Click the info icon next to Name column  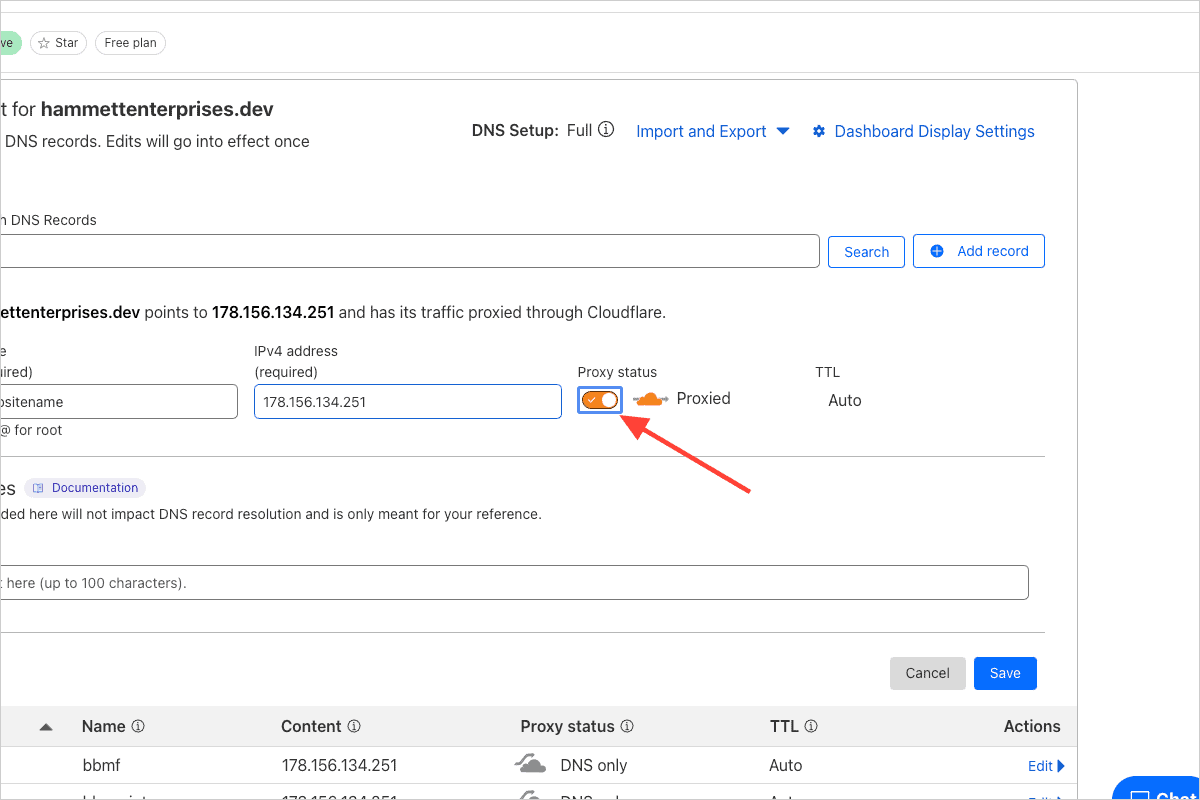click(x=139, y=727)
